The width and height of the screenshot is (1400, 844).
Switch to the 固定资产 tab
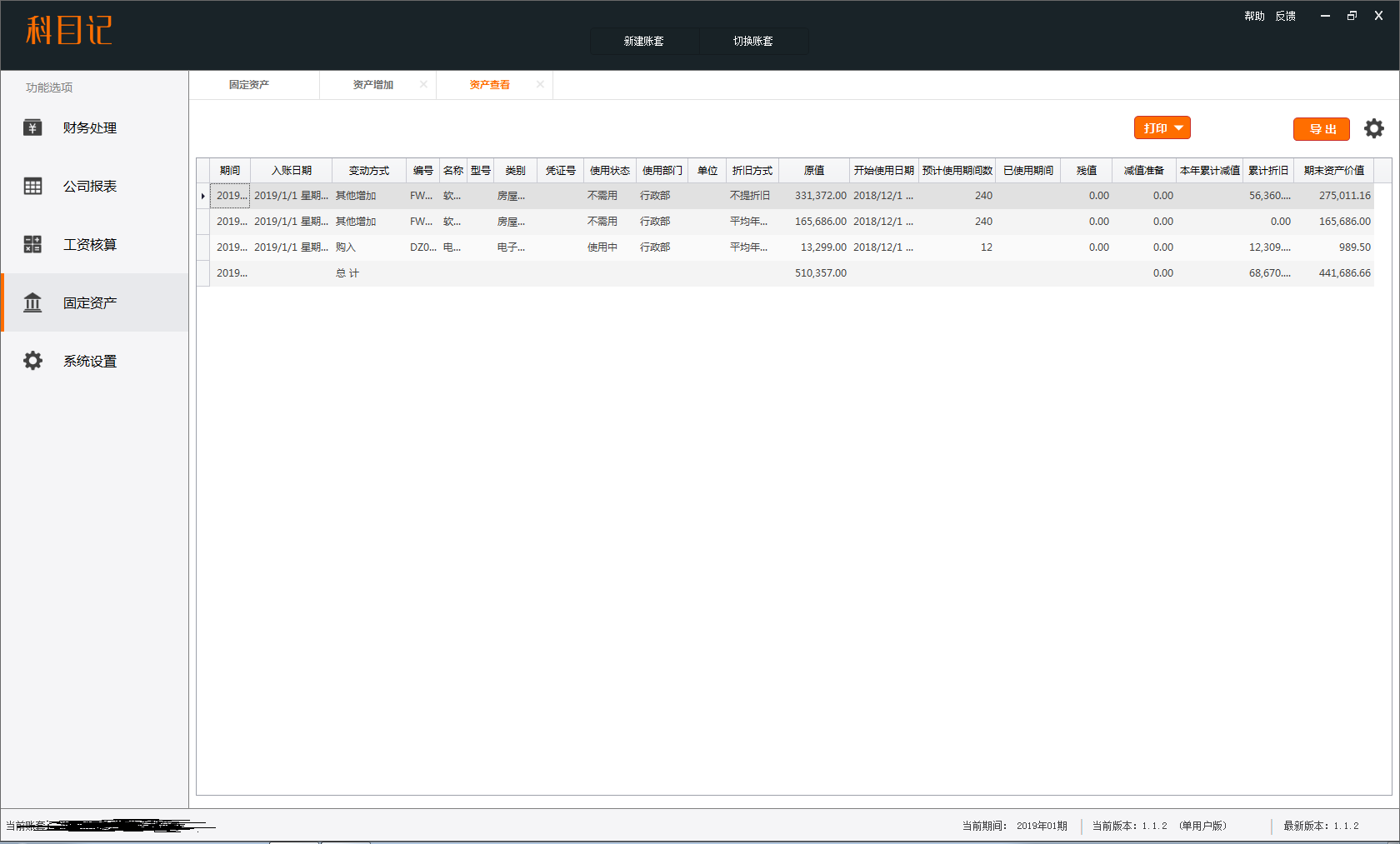click(249, 85)
